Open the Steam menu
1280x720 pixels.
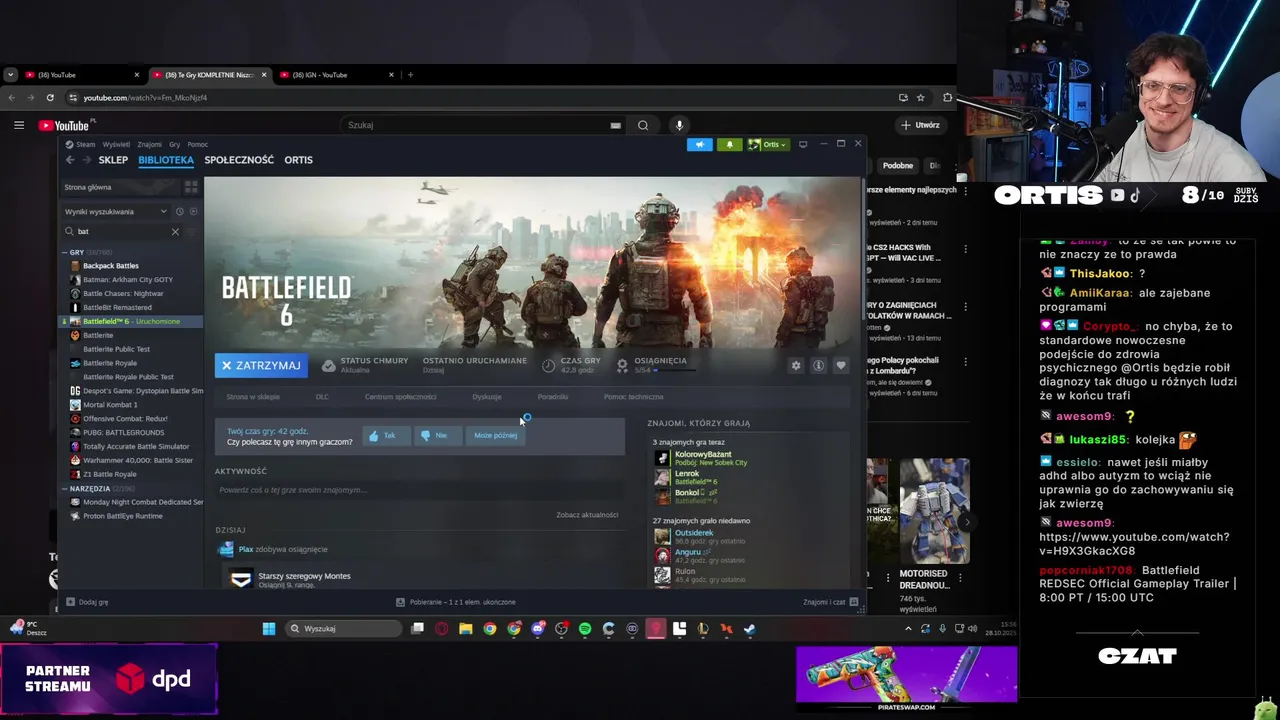(81, 144)
